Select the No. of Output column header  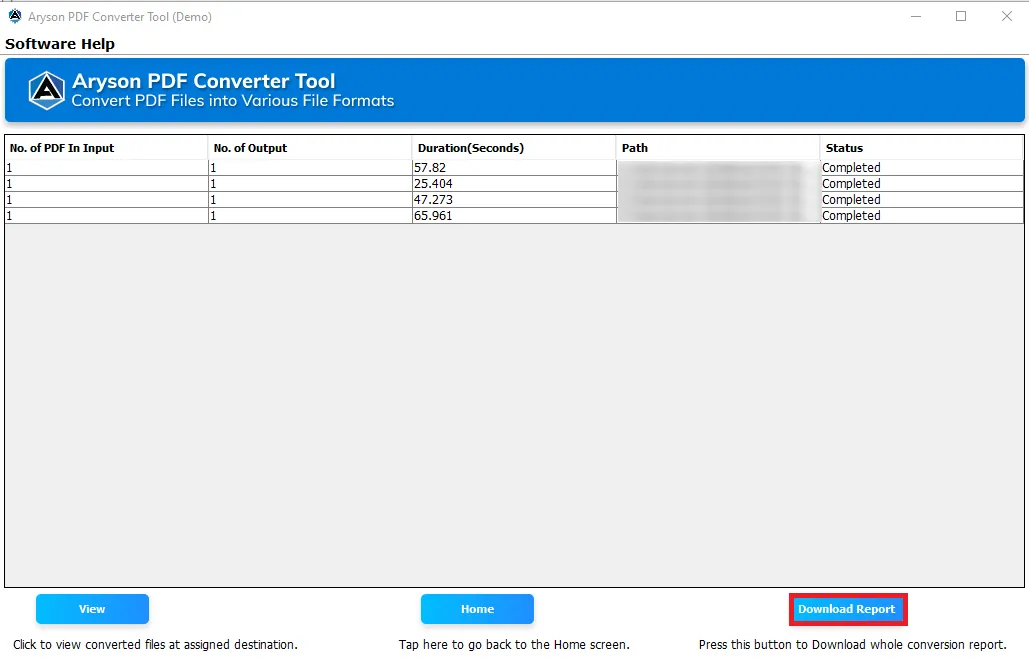[310, 148]
